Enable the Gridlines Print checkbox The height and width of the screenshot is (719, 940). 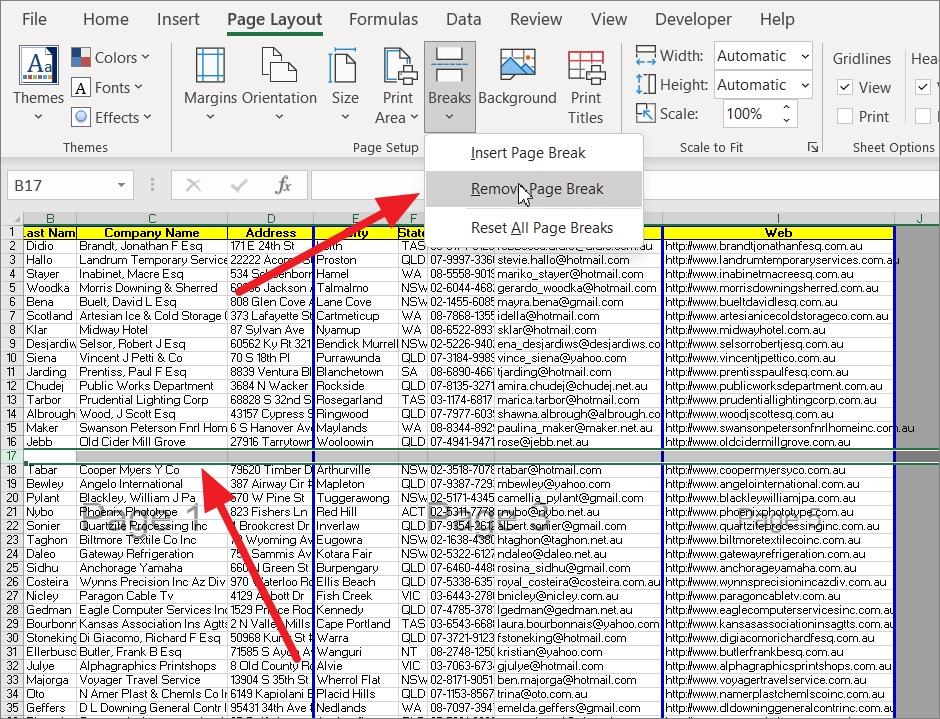tap(846, 117)
